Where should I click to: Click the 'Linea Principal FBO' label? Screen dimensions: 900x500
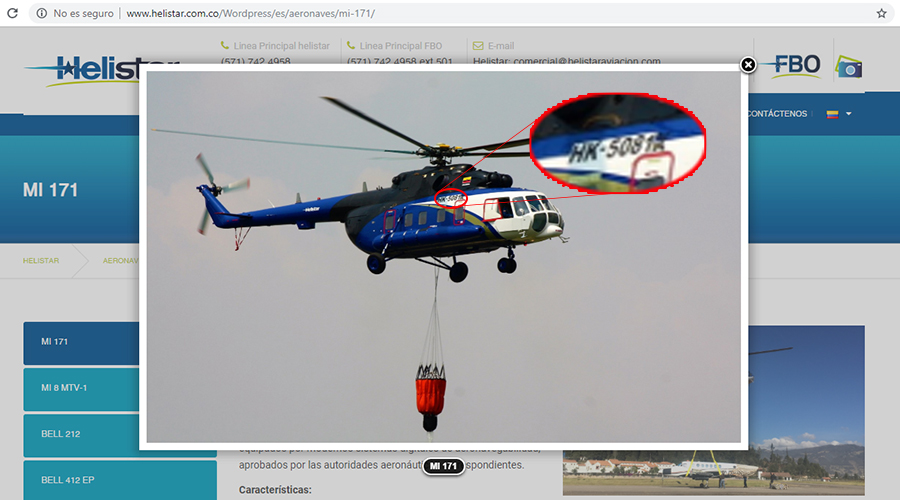coord(401,46)
